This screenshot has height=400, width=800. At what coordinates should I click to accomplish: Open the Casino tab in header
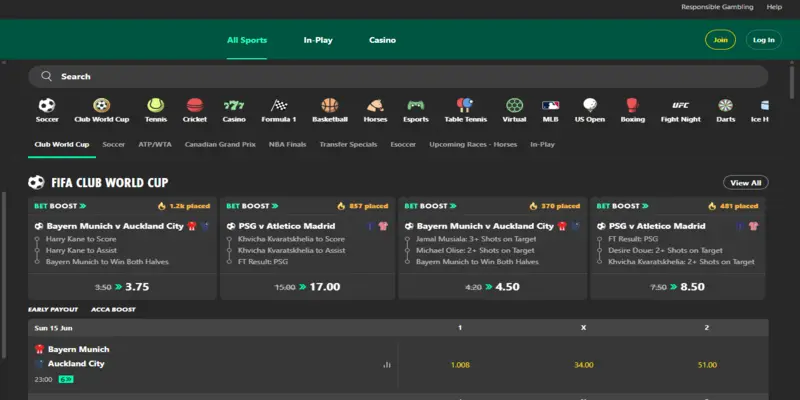point(382,40)
